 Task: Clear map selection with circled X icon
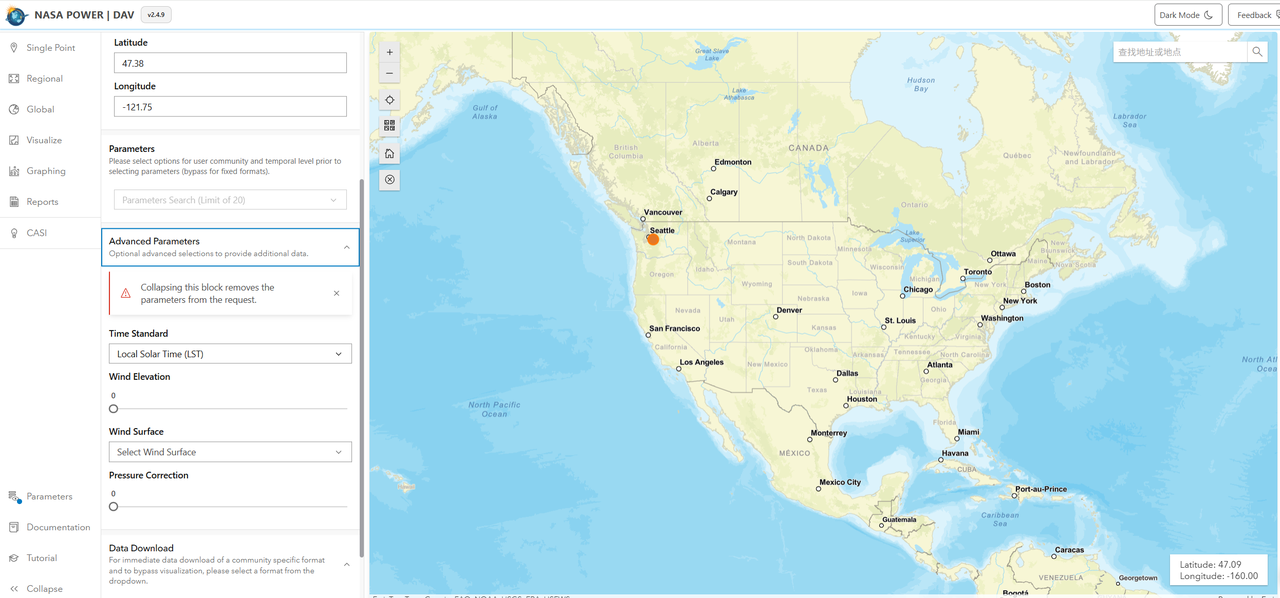[390, 180]
